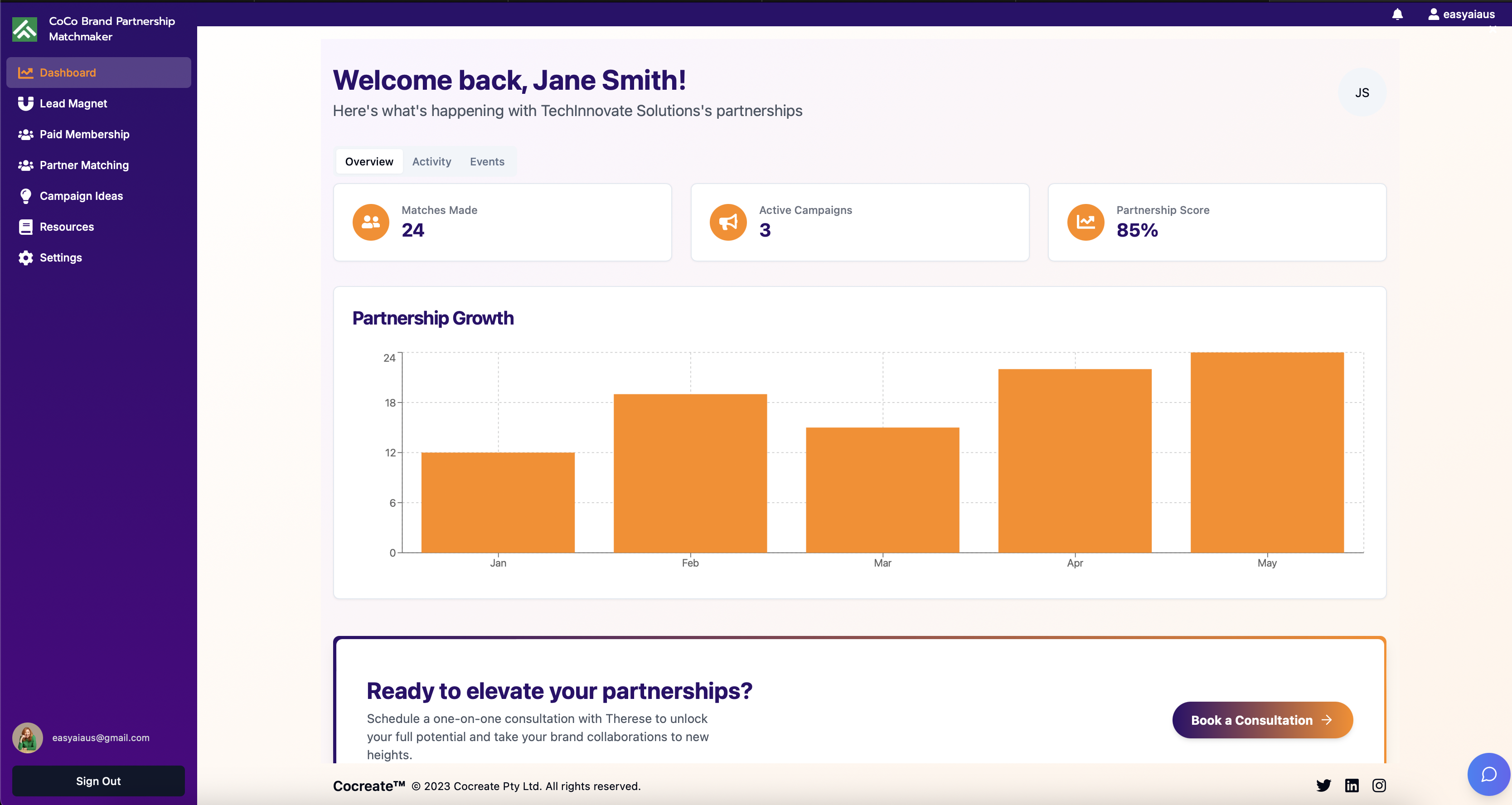Click the Sign Out button
The image size is (1512, 805).
[98, 781]
